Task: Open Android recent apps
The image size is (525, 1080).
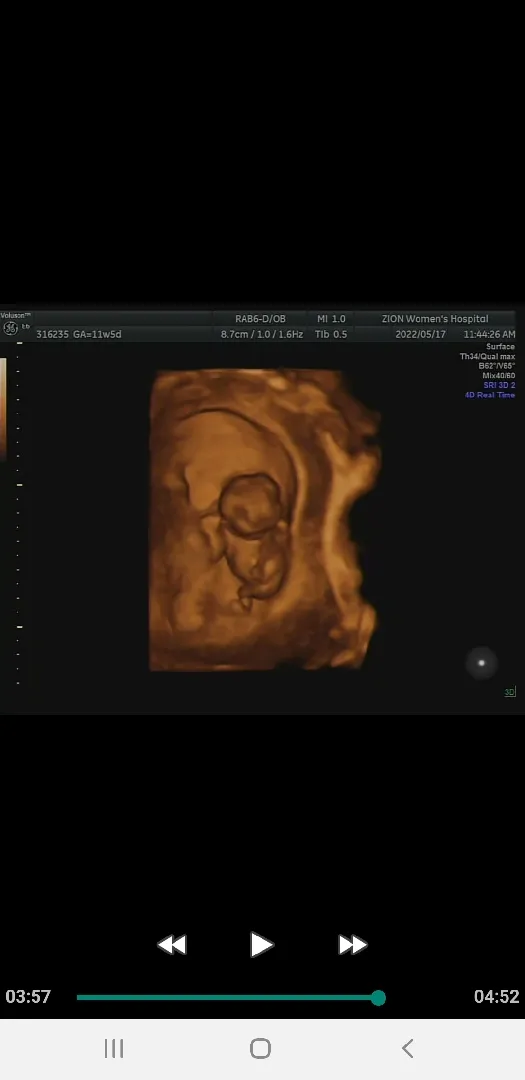Action: (114, 1048)
